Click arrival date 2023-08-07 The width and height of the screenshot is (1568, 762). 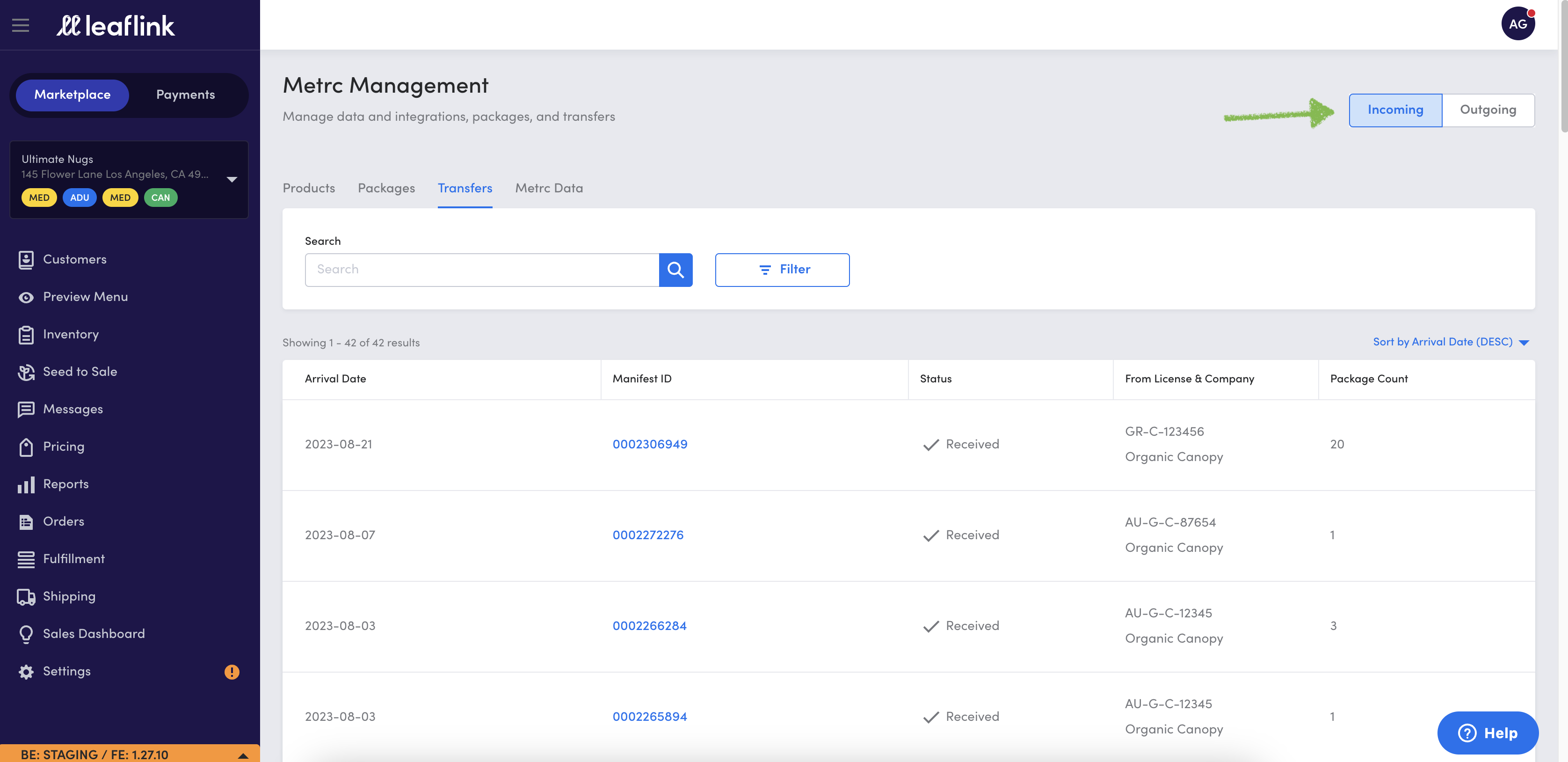click(340, 535)
